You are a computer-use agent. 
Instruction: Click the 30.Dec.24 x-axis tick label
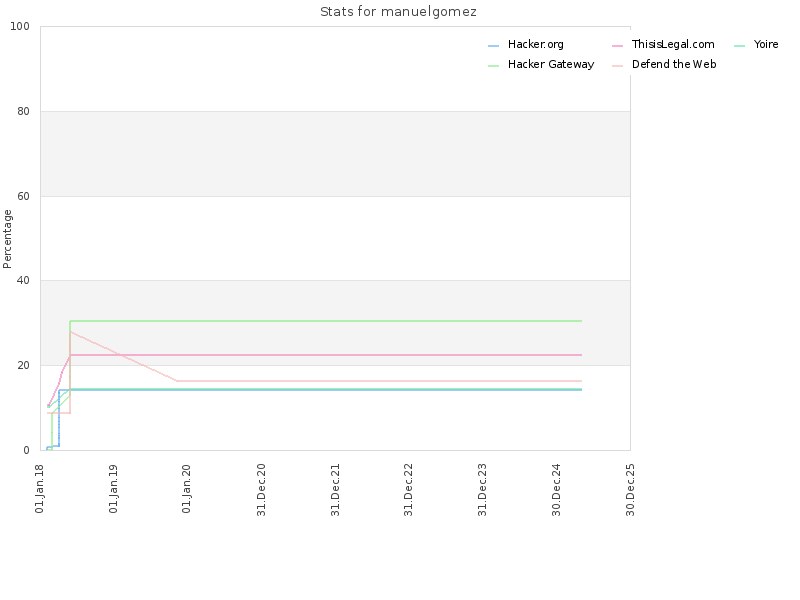[x=556, y=490]
